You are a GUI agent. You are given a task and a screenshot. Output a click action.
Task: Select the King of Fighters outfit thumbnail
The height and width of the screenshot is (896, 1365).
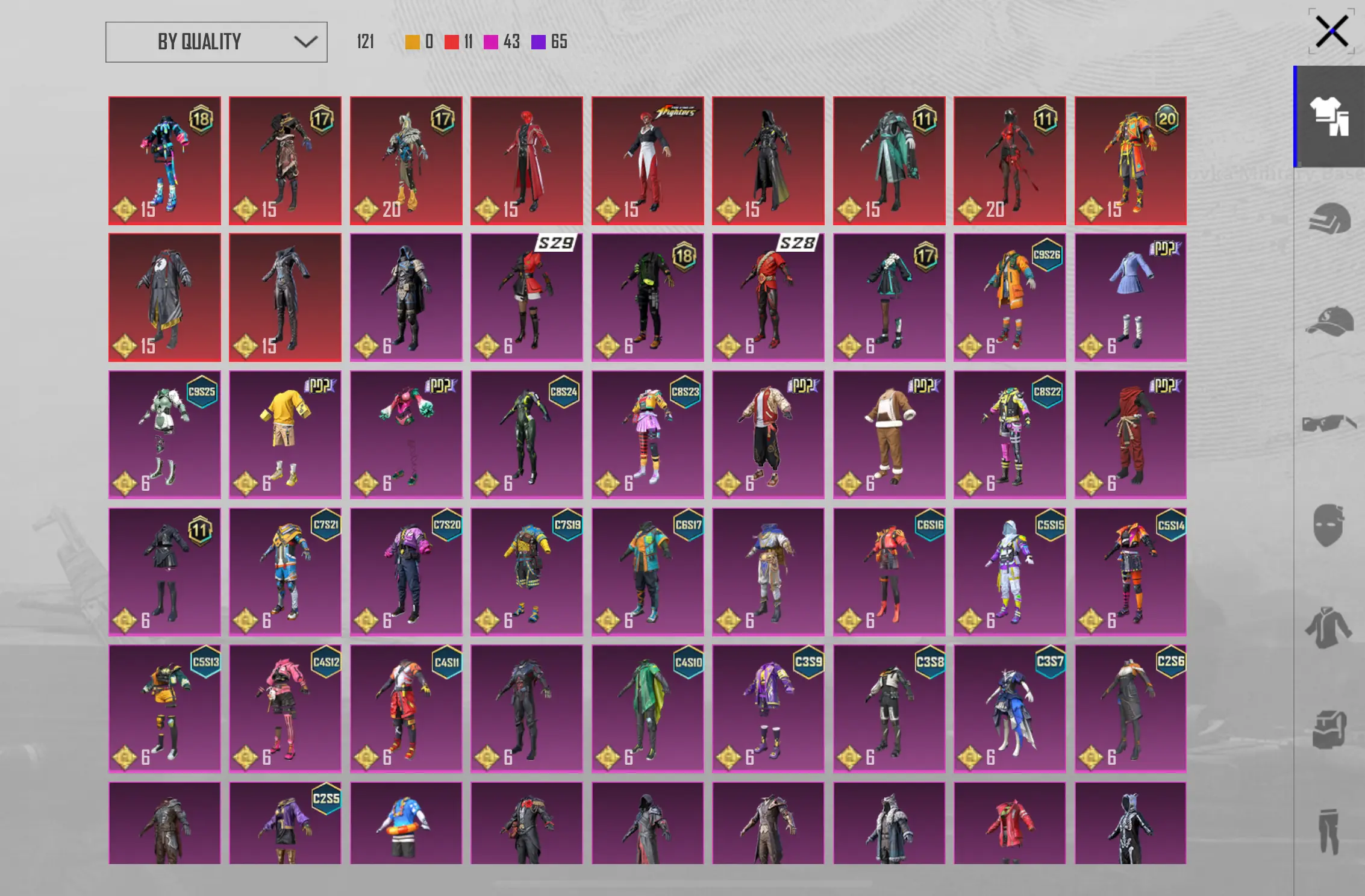click(x=648, y=161)
